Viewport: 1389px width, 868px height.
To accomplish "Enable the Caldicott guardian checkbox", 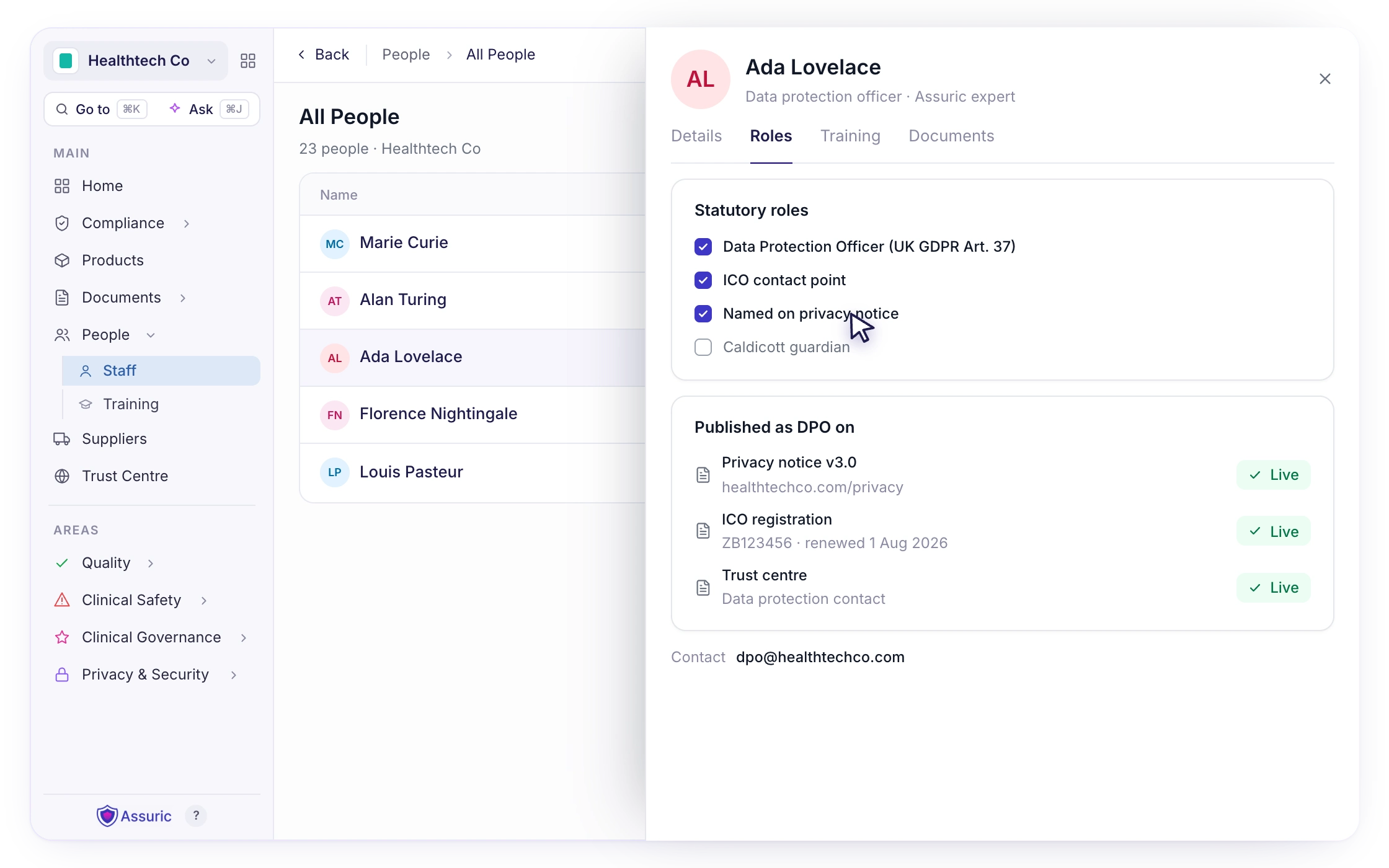I will pos(703,347).
